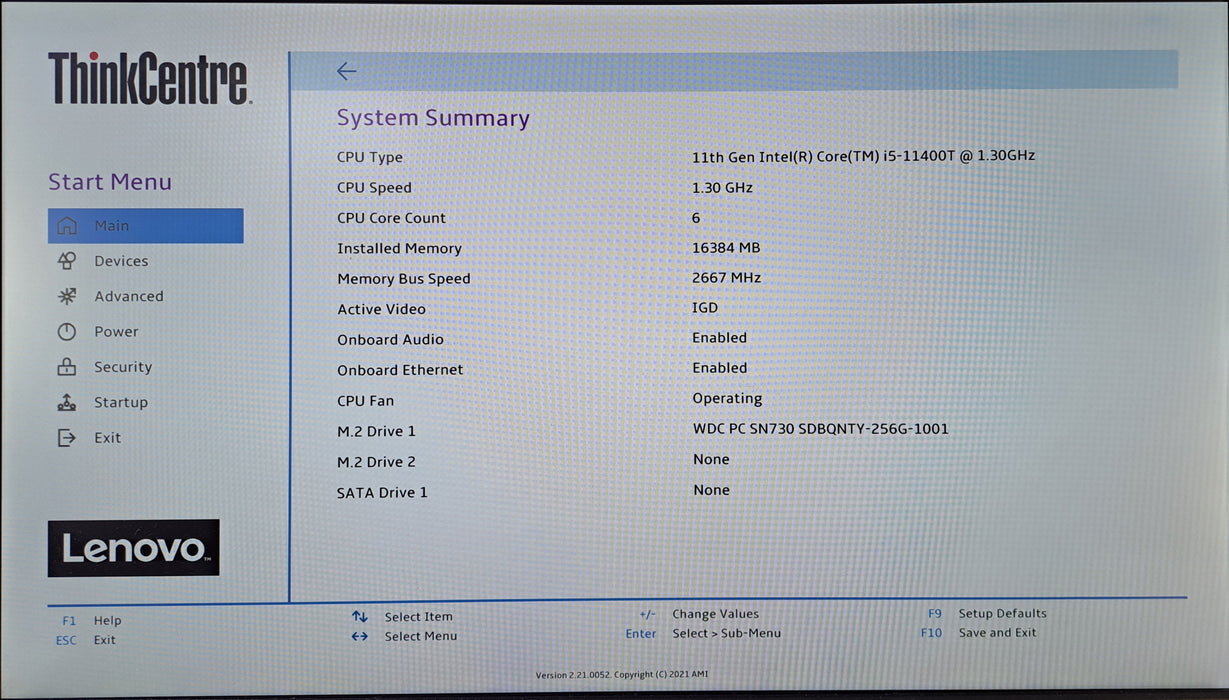1229x700 pixels.
Task: Click the up-down arrows Select Item icon
Action: (x=360, y=617)
